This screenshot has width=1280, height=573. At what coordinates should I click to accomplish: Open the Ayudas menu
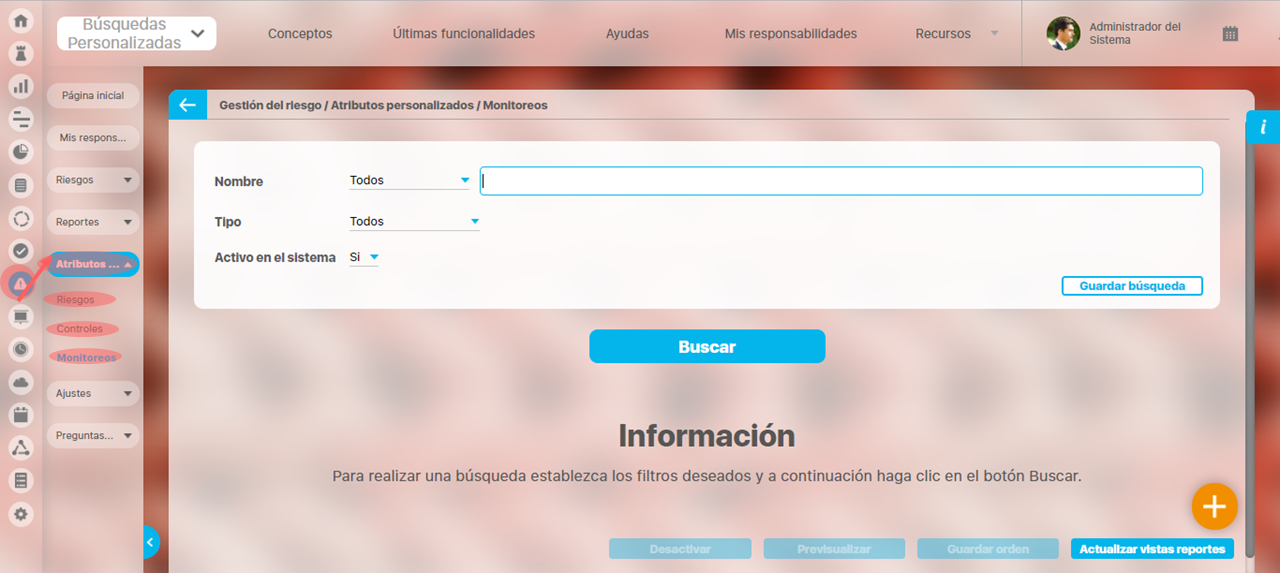627,34
